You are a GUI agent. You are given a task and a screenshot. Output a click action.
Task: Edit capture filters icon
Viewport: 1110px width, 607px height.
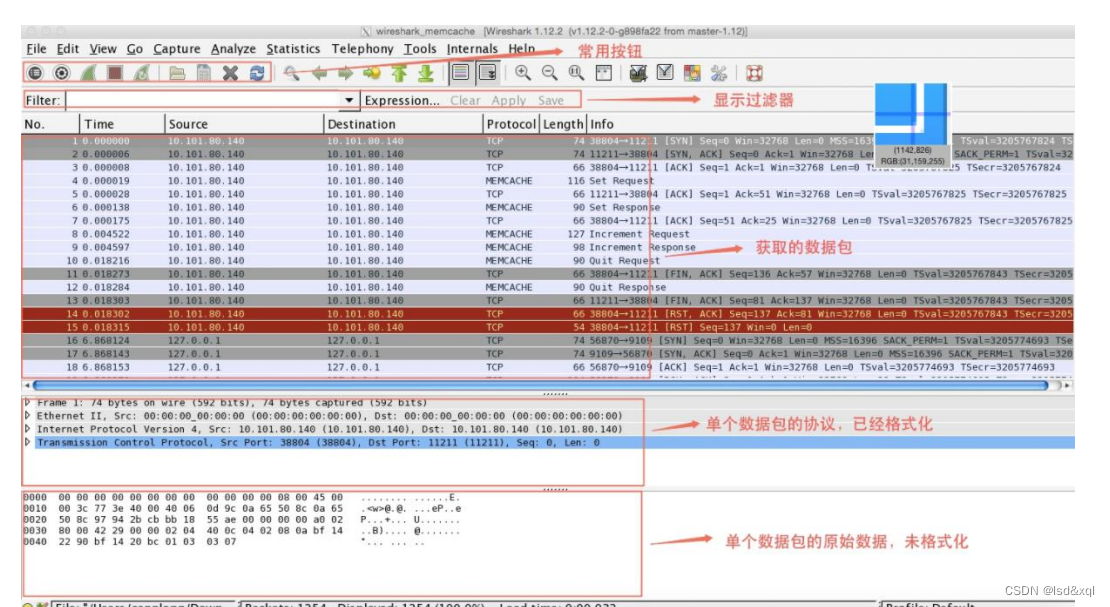(638, 73)
